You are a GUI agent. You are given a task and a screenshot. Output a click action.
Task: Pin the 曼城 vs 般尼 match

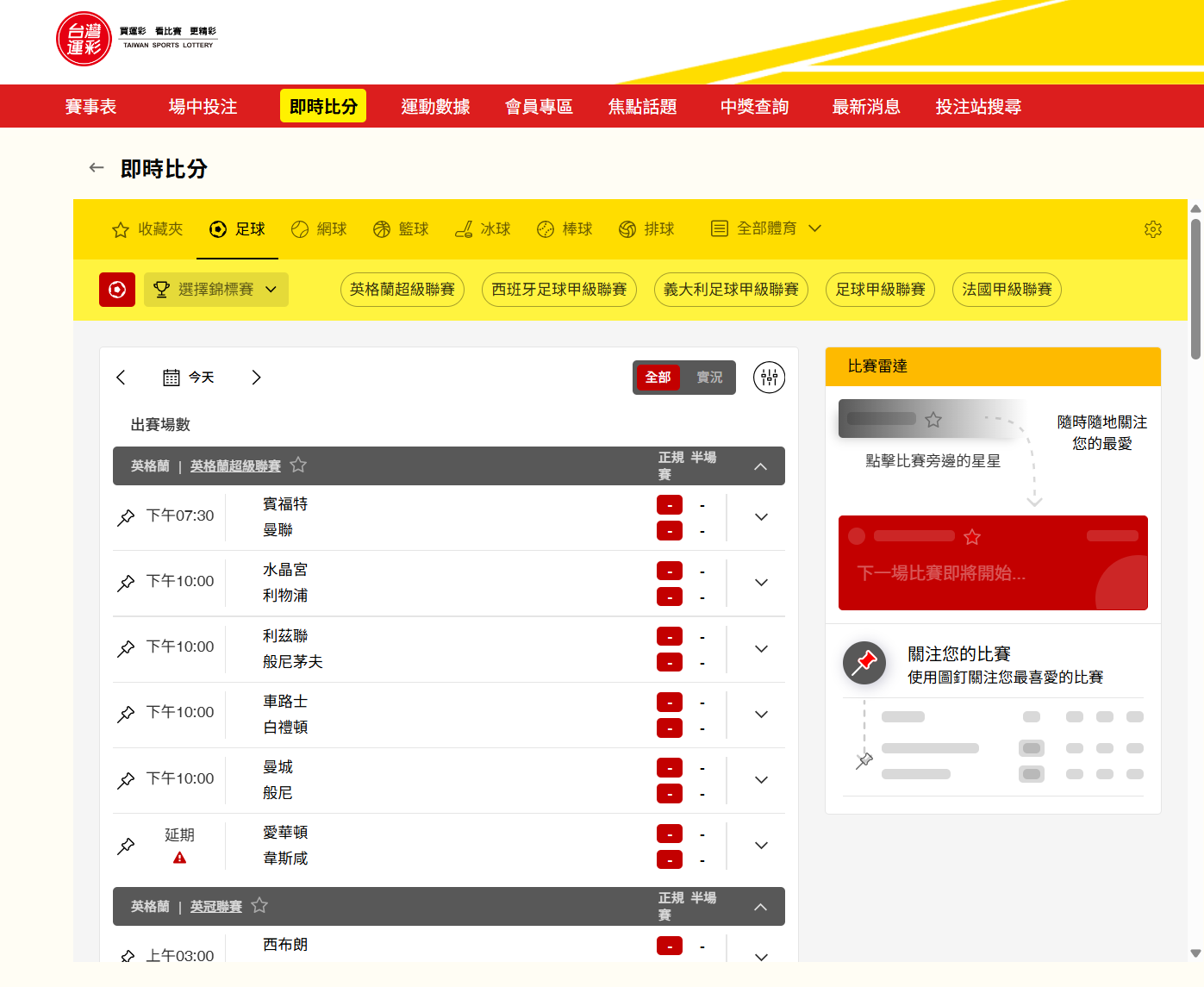pyautogui.click(x=127, y=780)
